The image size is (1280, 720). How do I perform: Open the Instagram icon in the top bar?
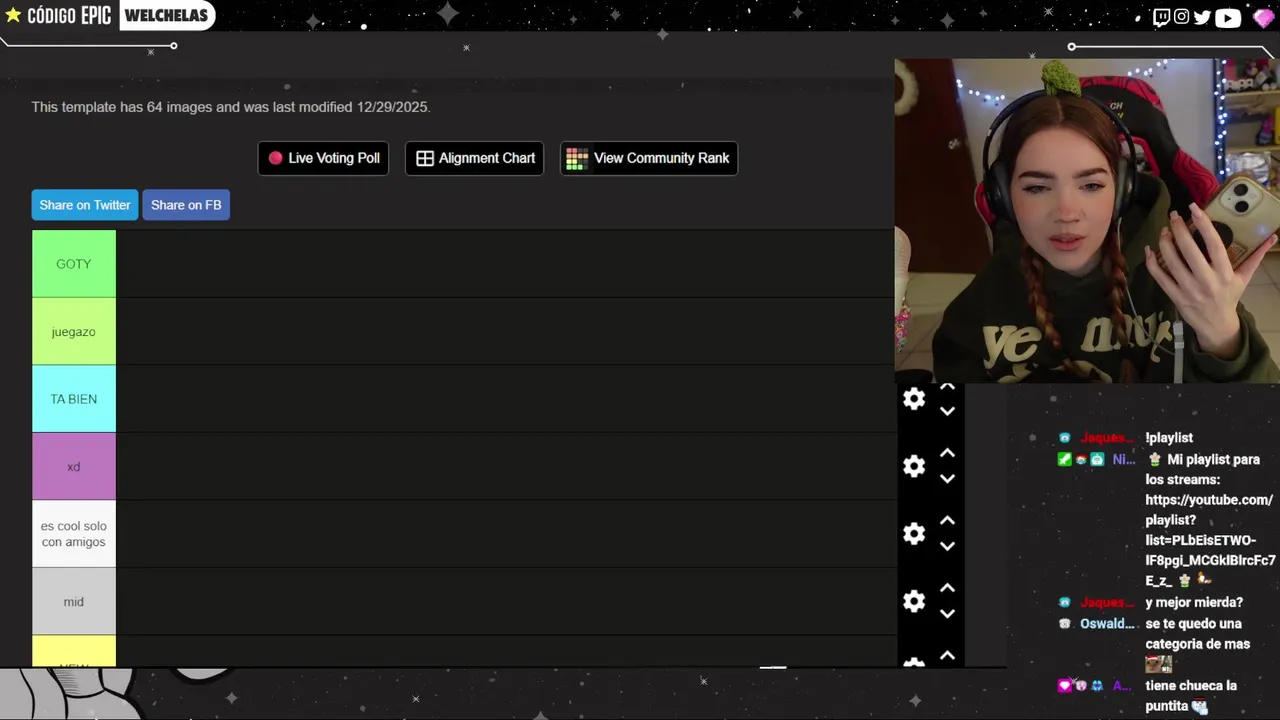tap(1182, 17)
